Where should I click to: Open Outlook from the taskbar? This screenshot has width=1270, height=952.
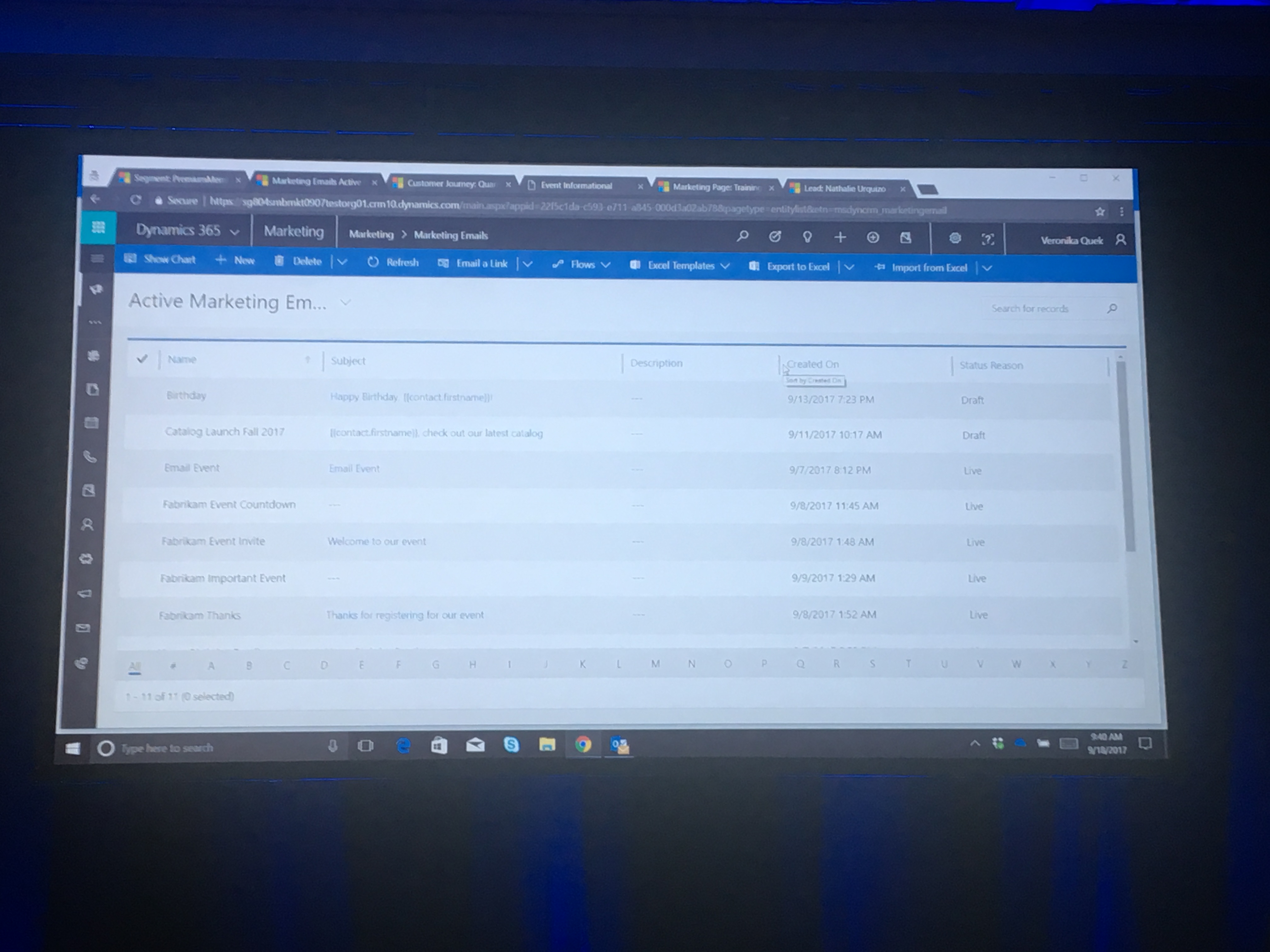620,745
